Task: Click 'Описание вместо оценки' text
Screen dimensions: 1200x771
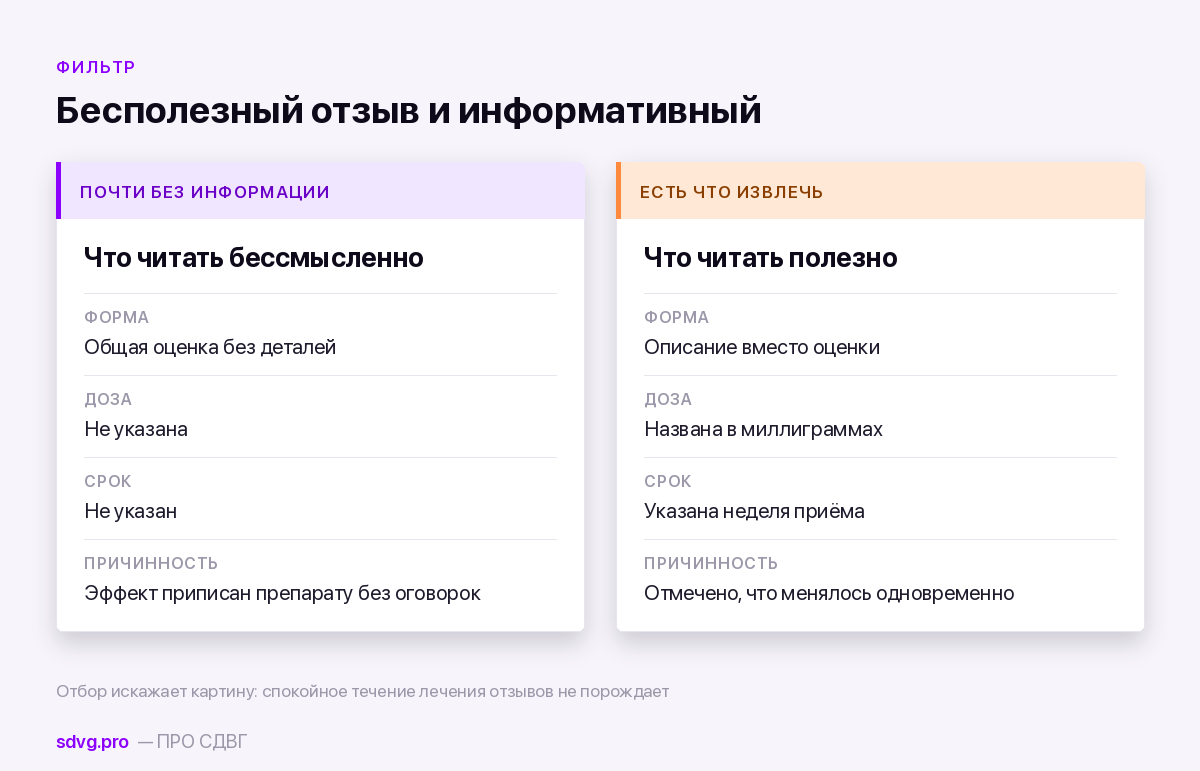Action: tap(762, 348)
